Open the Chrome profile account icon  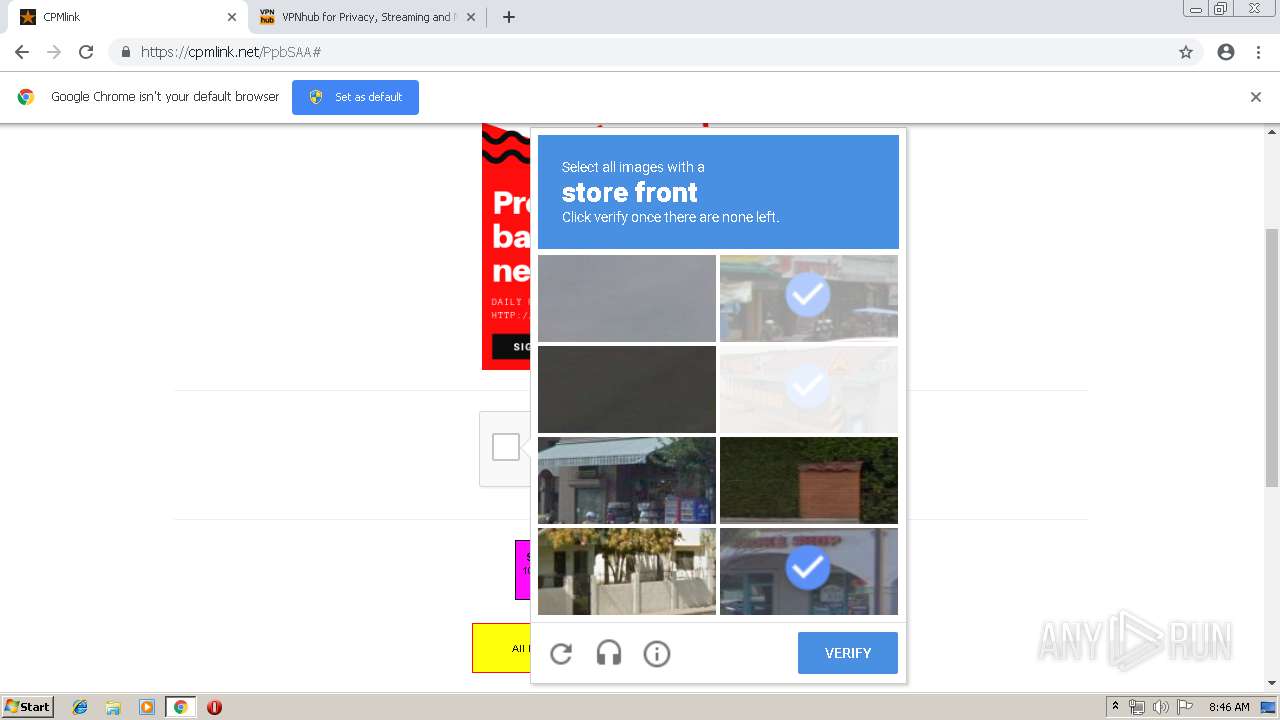1226,52
